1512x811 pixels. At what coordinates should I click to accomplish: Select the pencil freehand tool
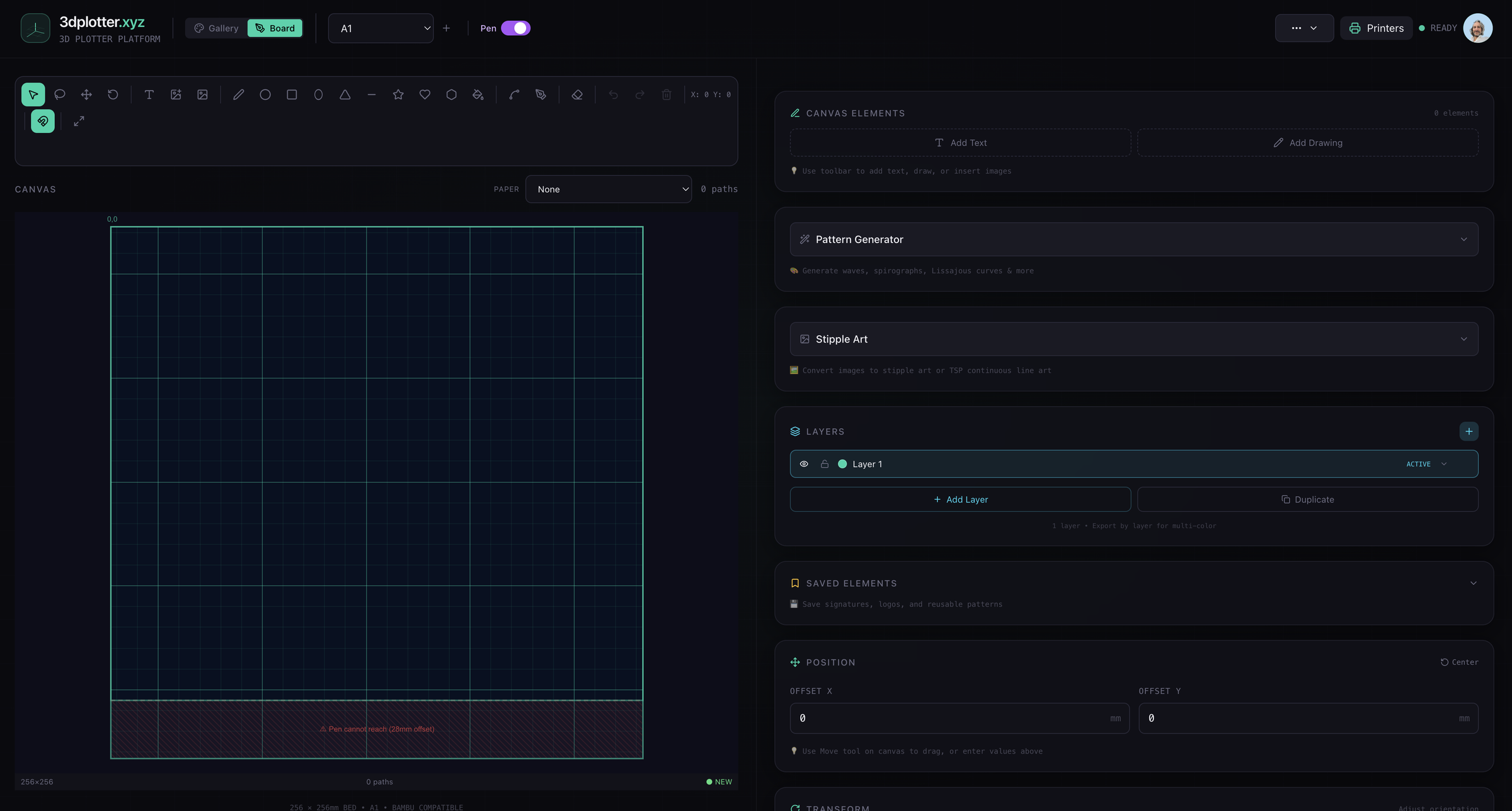click(x=239, y=94)
